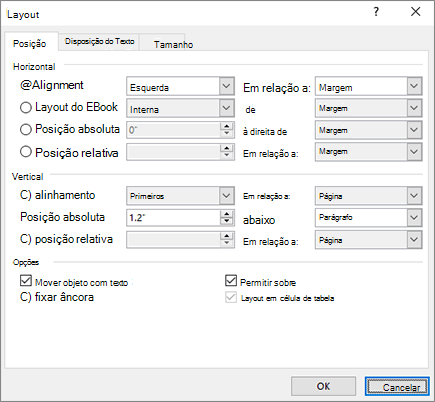
Task: Click the Cancelar button
Action: pos(397,387)
